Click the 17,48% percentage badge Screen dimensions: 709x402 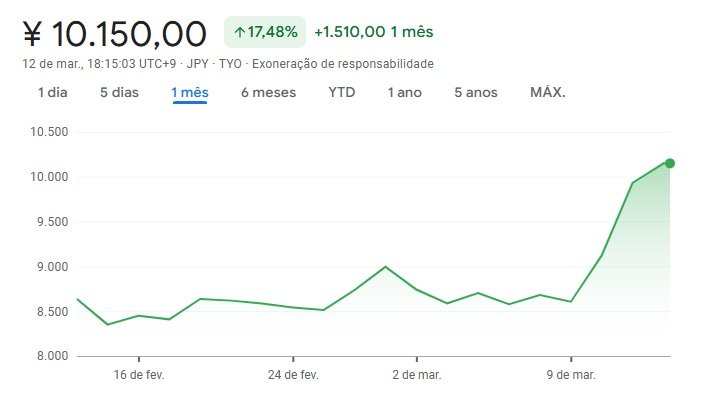pyautogui.click(x=264, y=32)
